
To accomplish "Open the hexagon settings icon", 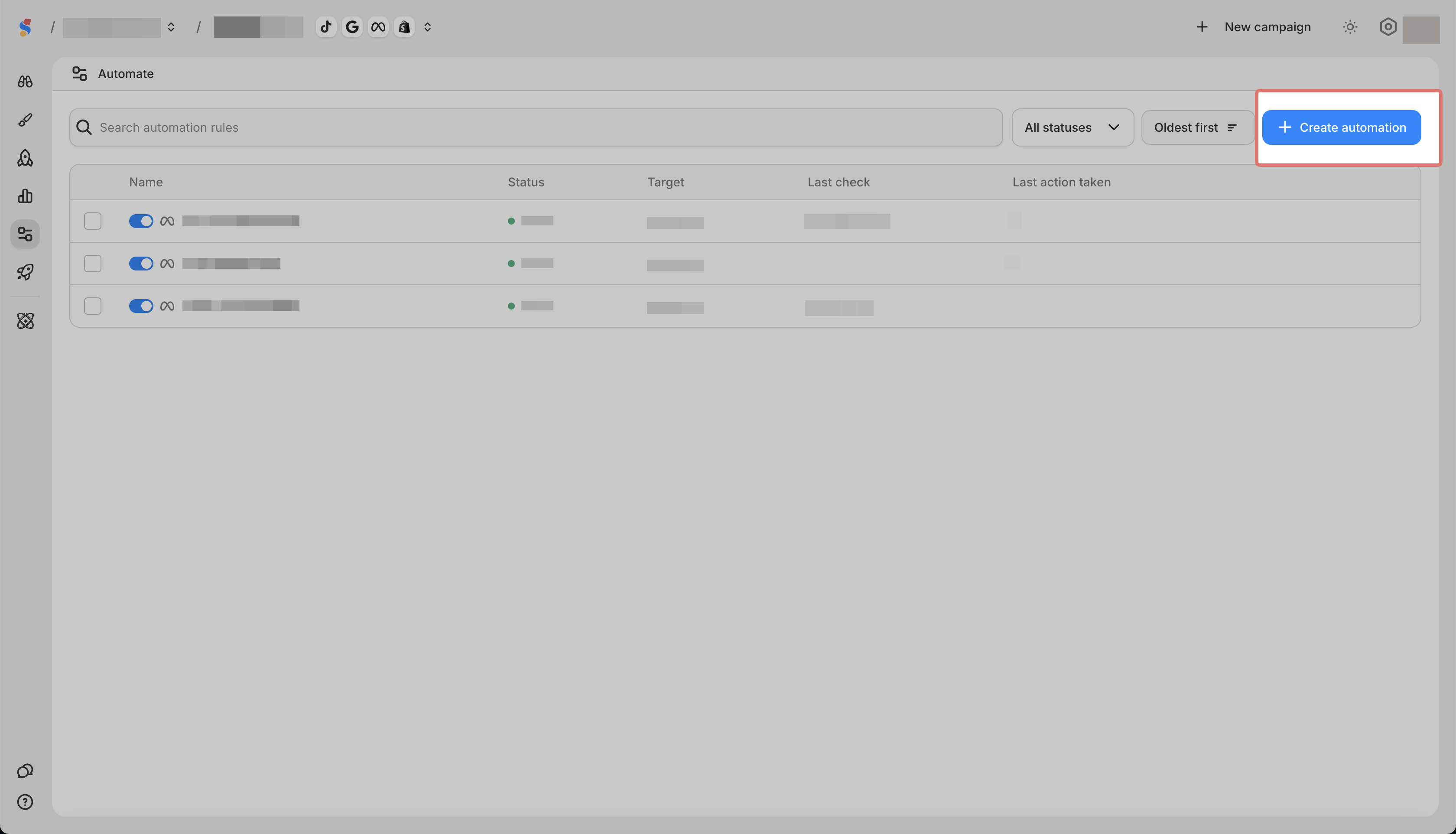I will click(1387, 27).
